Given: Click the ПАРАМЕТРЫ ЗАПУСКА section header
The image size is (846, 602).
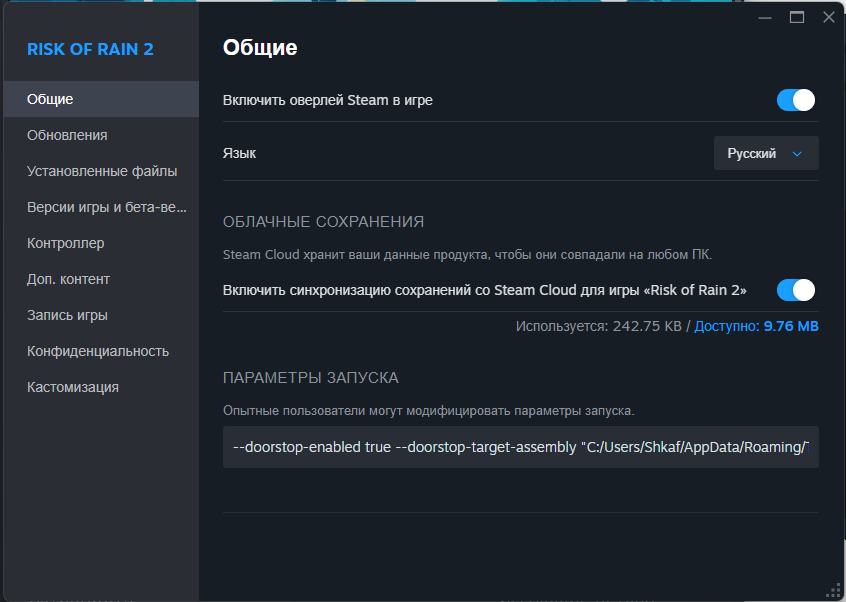Looking at the screenshot, I should pyautogui.click(x=311, y=378).
